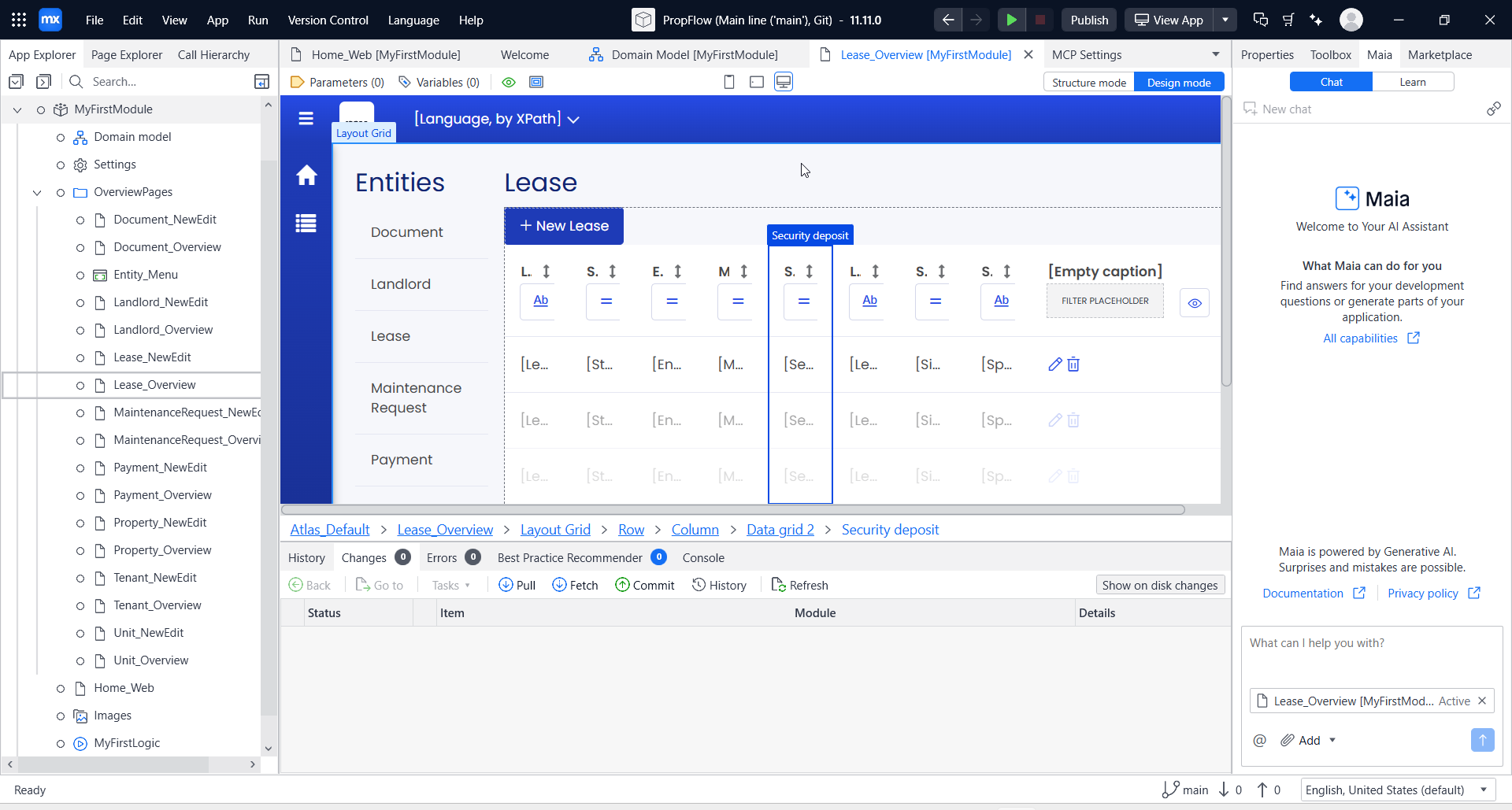Open the Errors tab in the bottom pane

[x=453, y=557]
